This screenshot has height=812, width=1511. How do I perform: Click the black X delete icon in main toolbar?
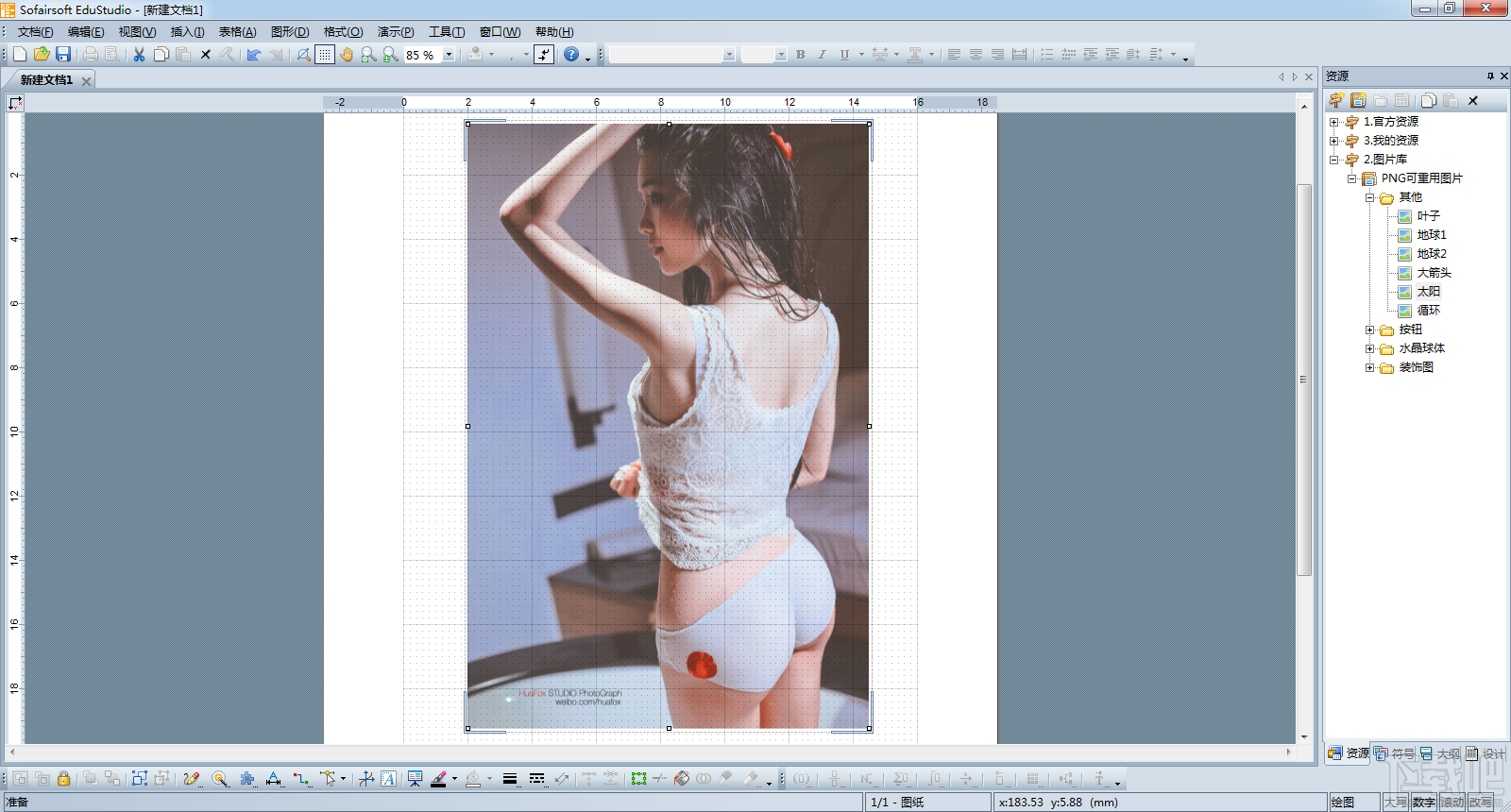point(206,55)
